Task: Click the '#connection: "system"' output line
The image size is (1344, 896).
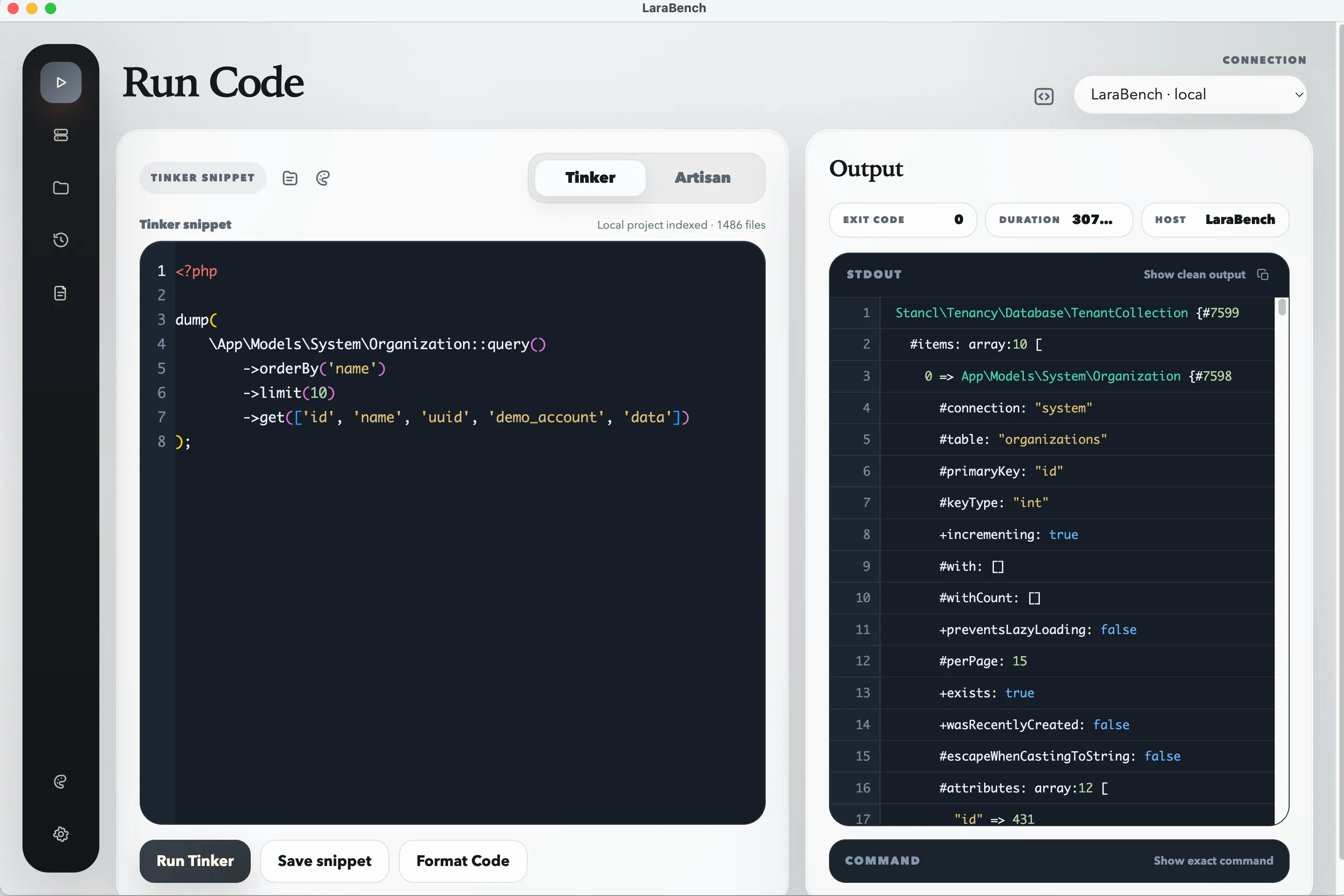Action: pyautogui.click(x=1015, y=407)
